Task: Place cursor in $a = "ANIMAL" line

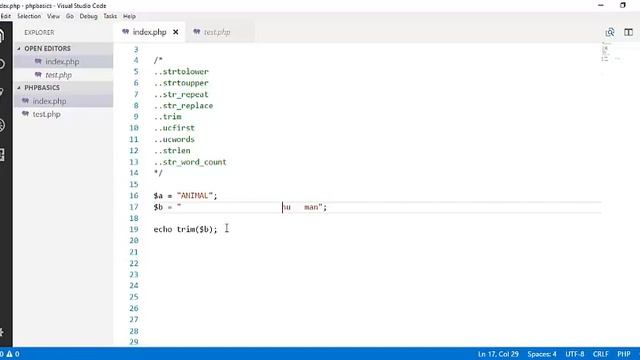Action: (185, 196)
